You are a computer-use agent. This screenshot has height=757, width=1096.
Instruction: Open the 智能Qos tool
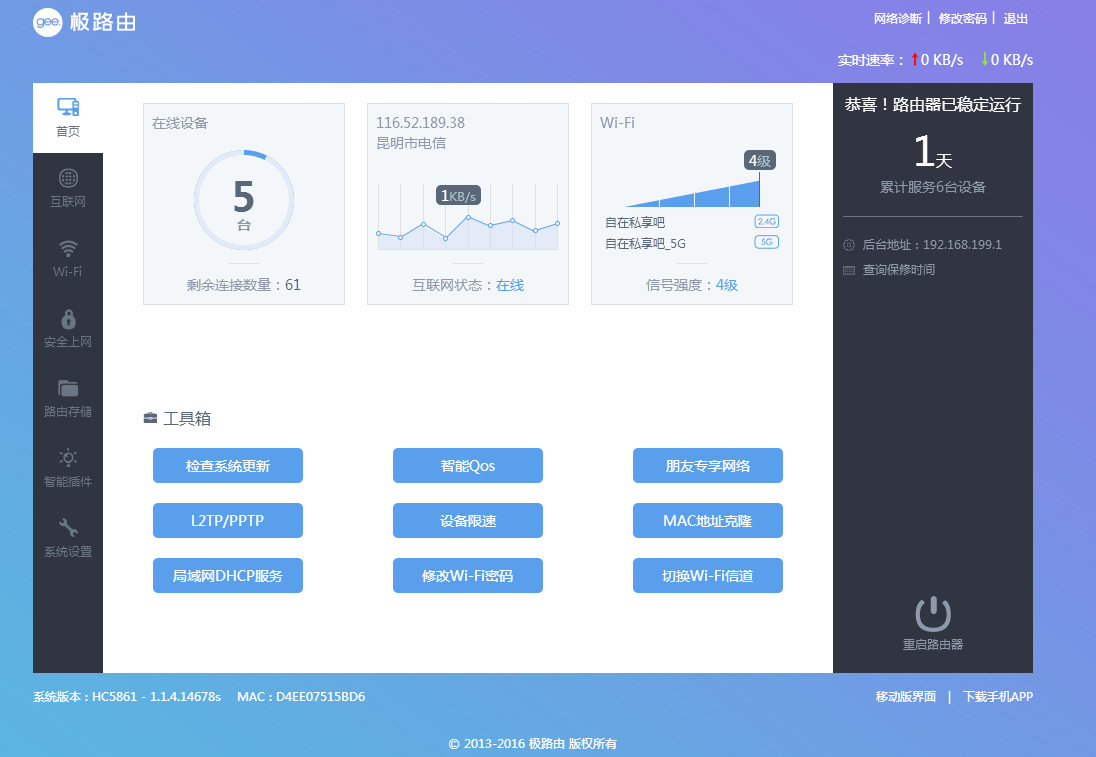pyautogui.click(x=468, y=466)
